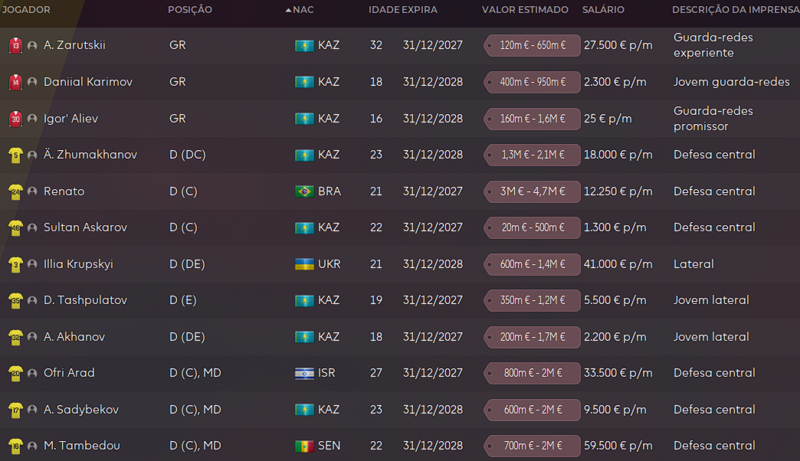Sort by DESCRIÇÃO DA IMPRENSA column header
This screenshot has width=800, height=461.
point(735,10)
